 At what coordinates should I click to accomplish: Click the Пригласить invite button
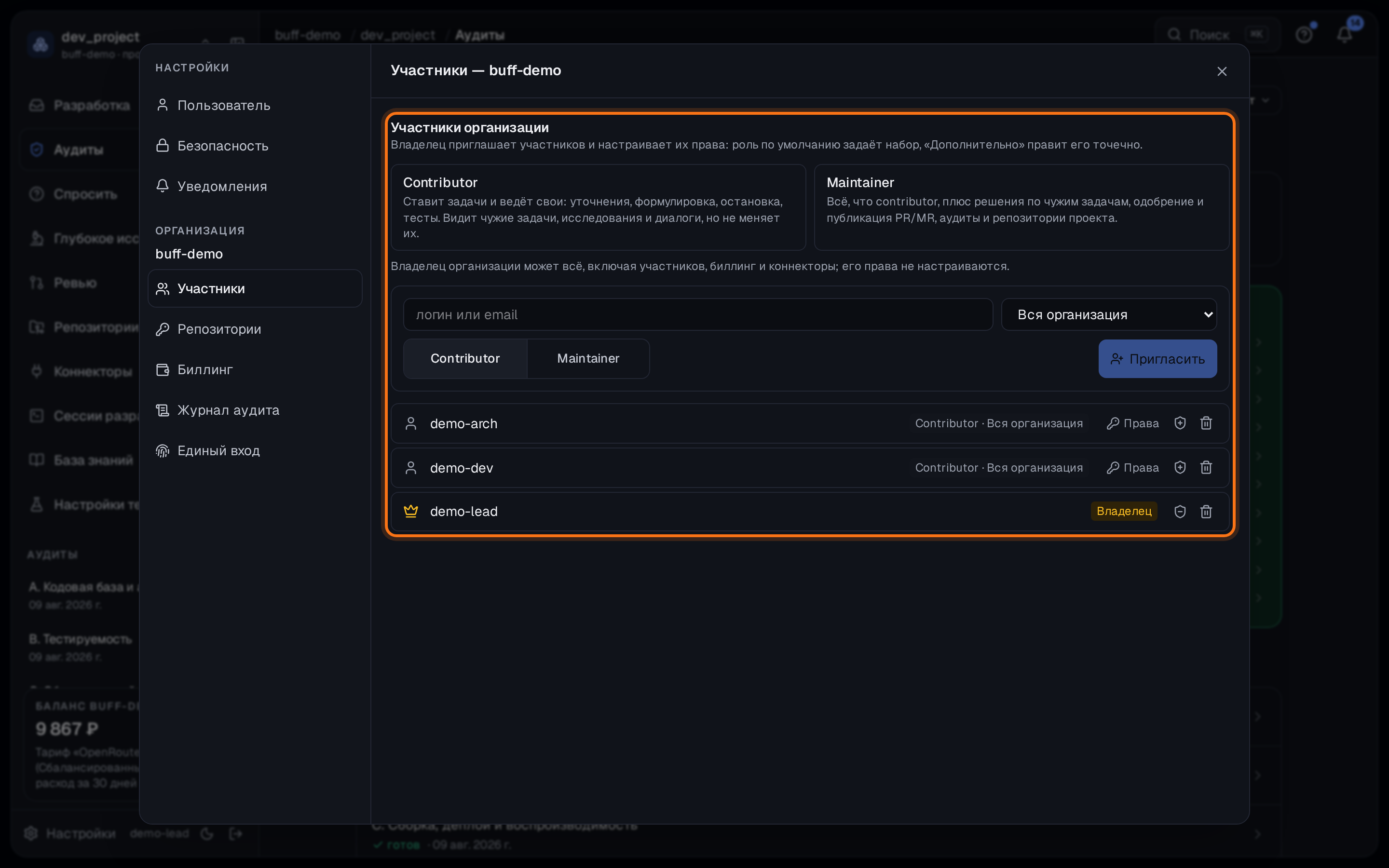(x=1157, y=359)
